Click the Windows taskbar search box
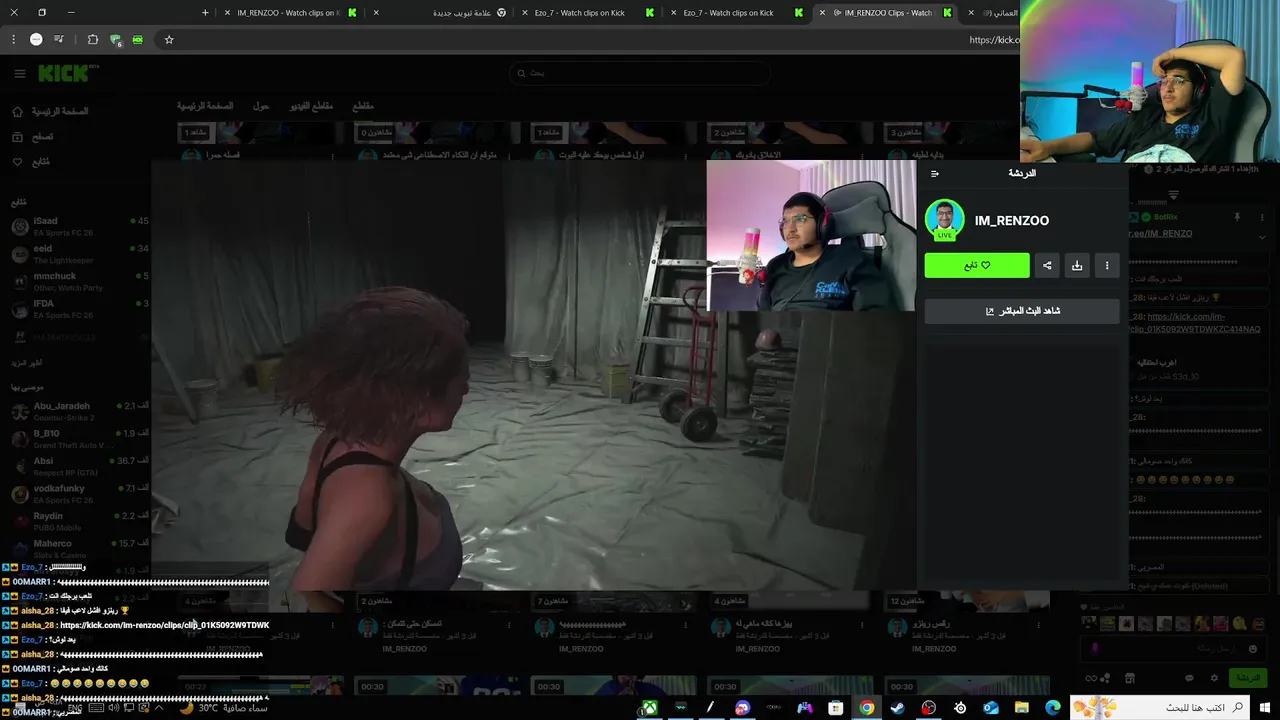The width and height of the screenshot is (1280, 720). tap(1160, 708)
